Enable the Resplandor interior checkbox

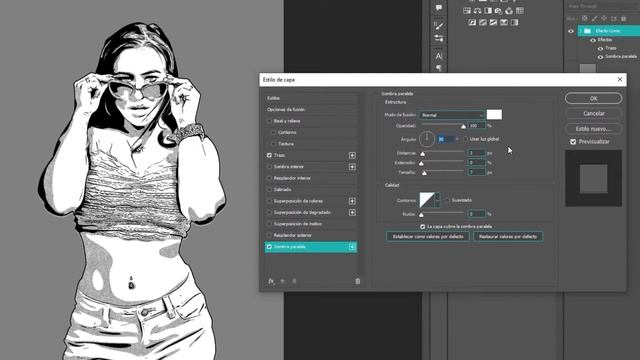click(x=269, y=178)
